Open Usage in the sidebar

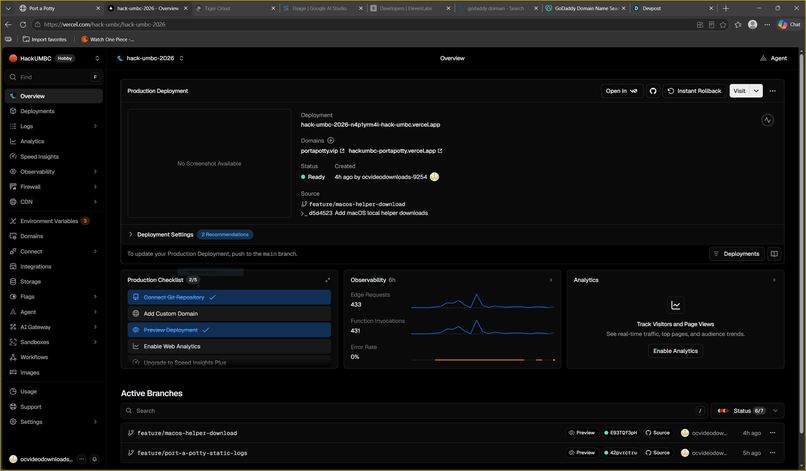pos(54,391)
